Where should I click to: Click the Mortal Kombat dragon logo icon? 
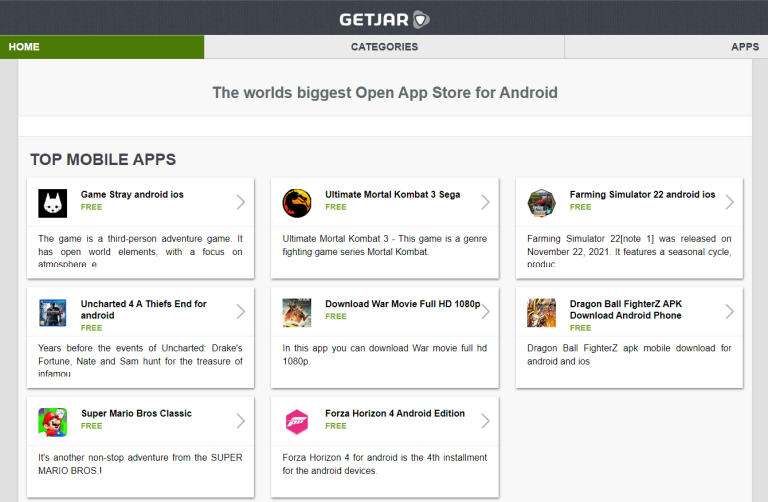tap(297, 203)
